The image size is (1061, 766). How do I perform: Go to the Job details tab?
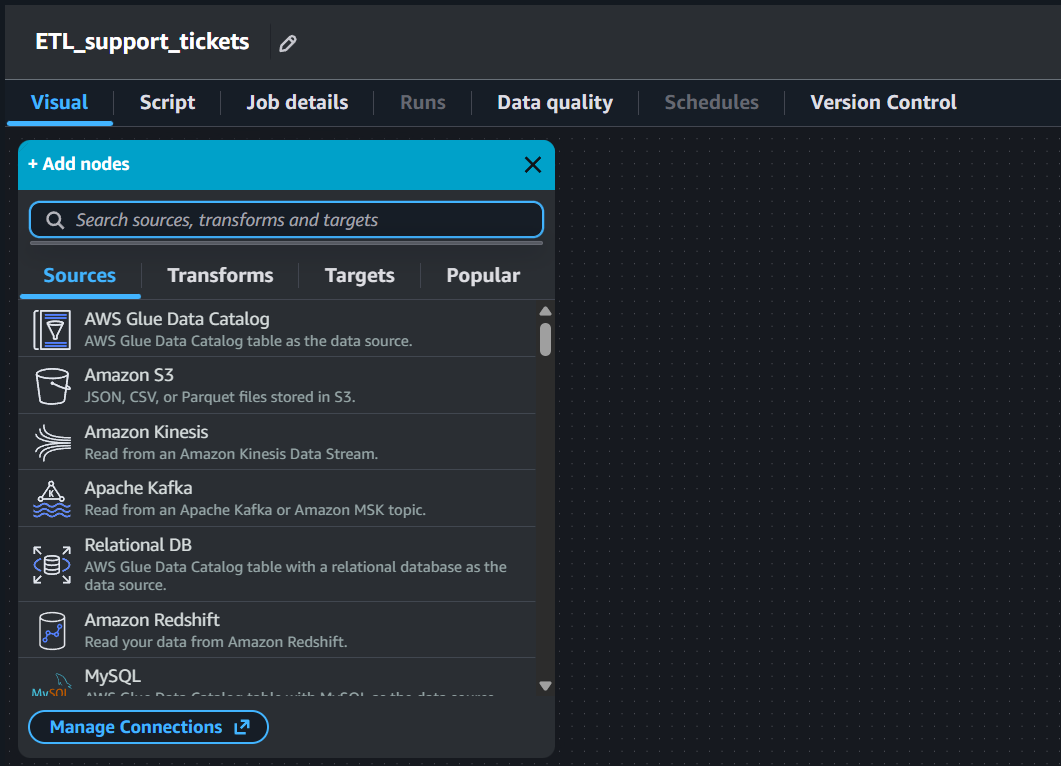297,103
